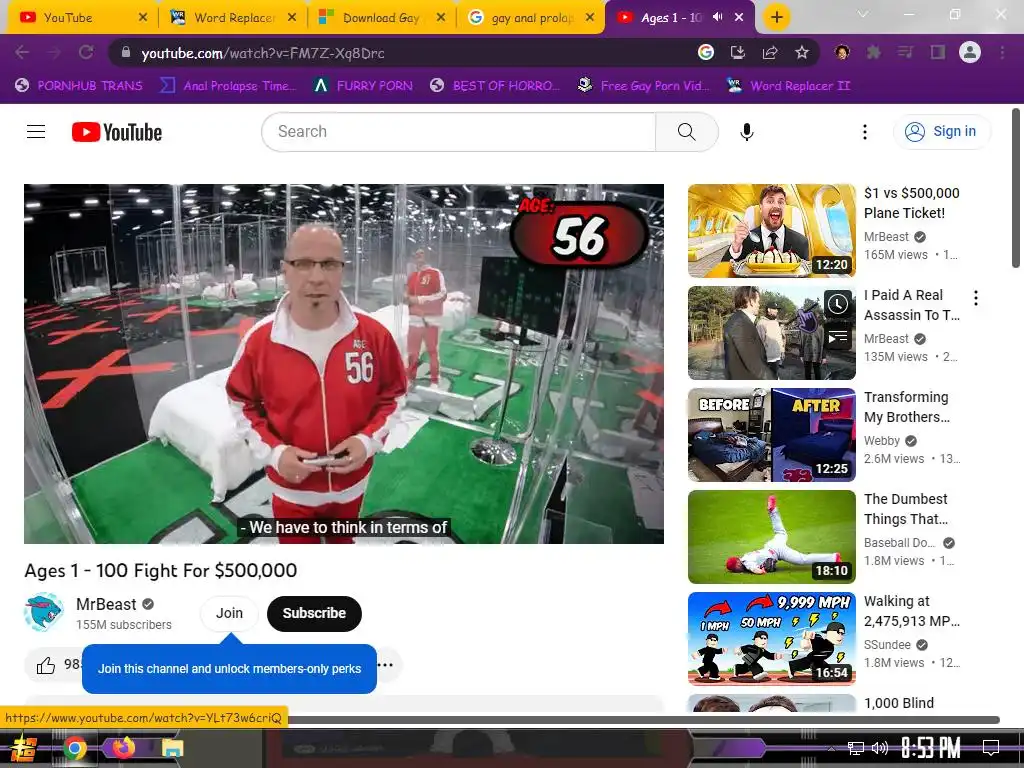Image resolution: width=1024 pixels, height=768 pixels.
Task: Open more actions menu below video
Action: [x=386, y=665]
